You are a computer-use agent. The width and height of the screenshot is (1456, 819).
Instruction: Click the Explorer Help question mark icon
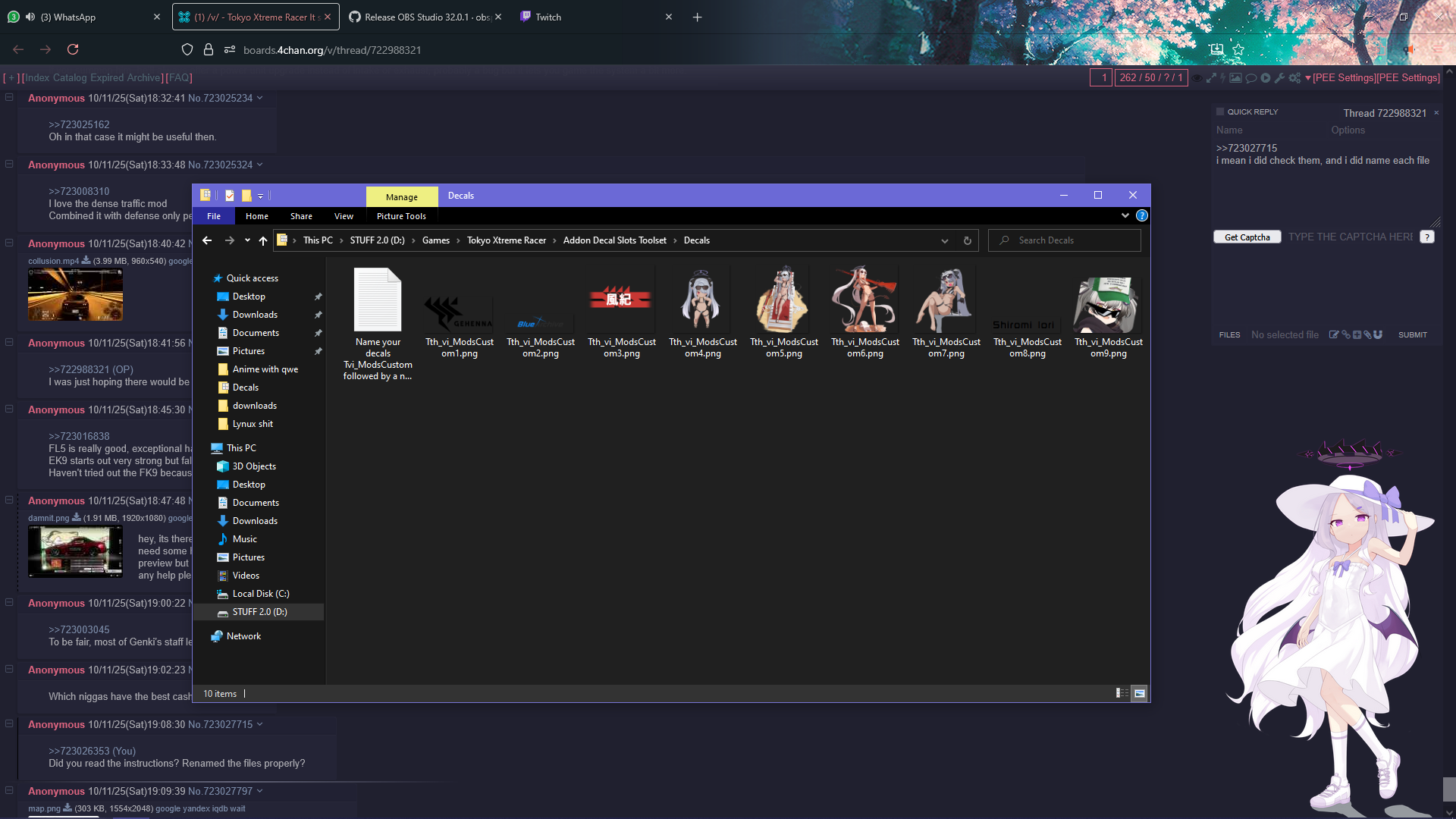coord(1141,216)
